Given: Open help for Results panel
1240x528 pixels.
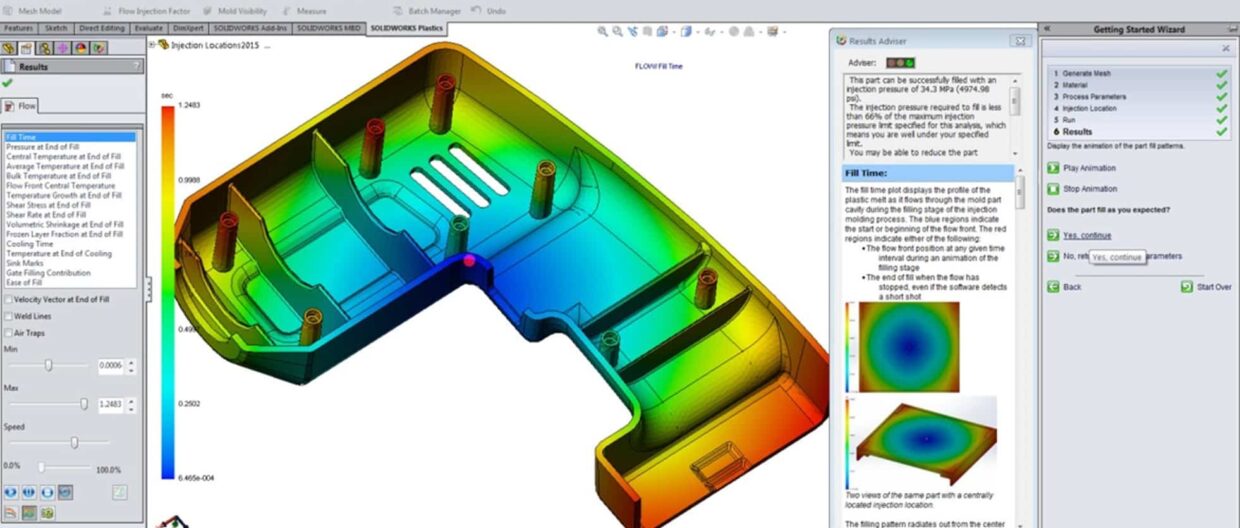Looking at the screenshot, I should pos(136,67).
